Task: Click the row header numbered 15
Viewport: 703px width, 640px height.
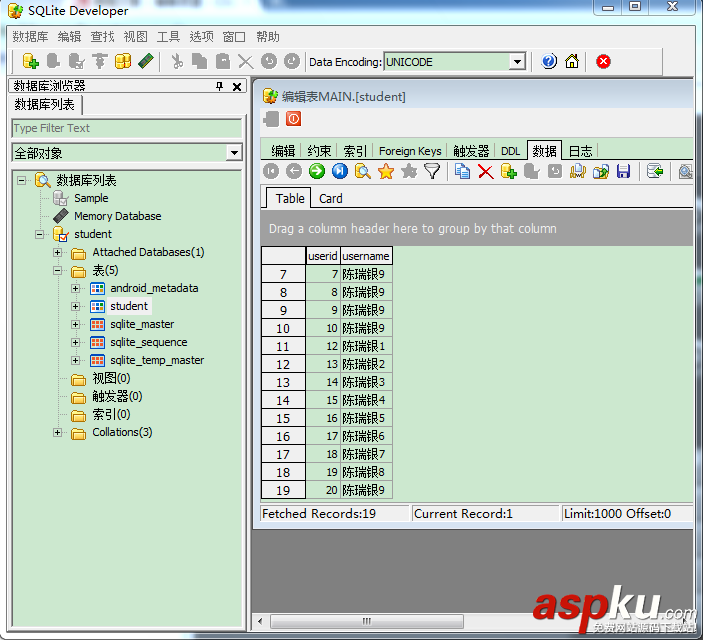Action: [283, 418]
